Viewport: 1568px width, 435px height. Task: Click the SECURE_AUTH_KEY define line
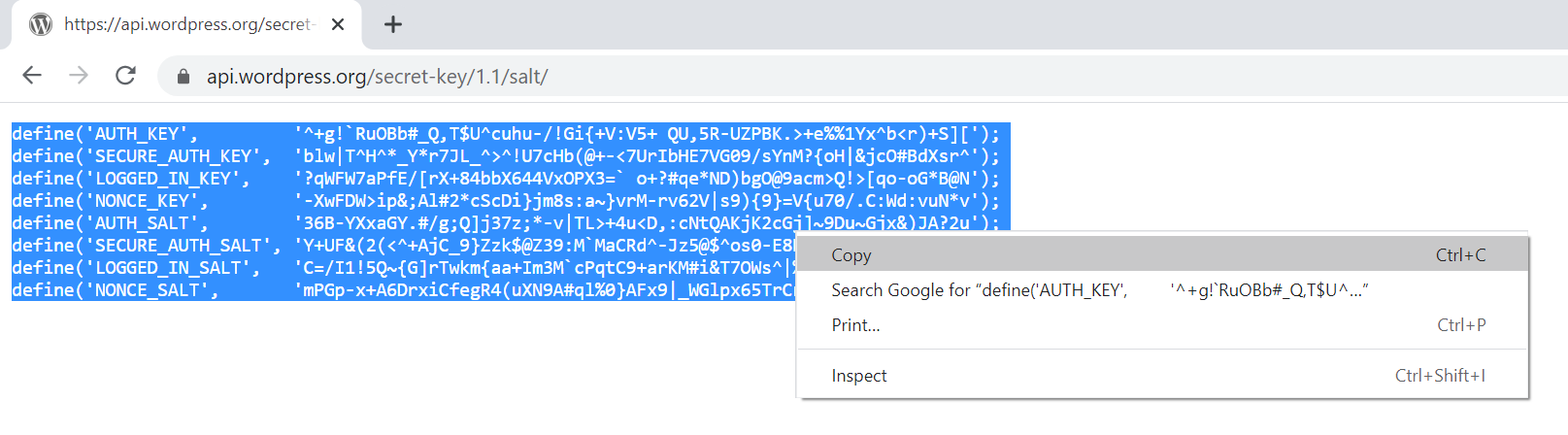click(505, 156)
